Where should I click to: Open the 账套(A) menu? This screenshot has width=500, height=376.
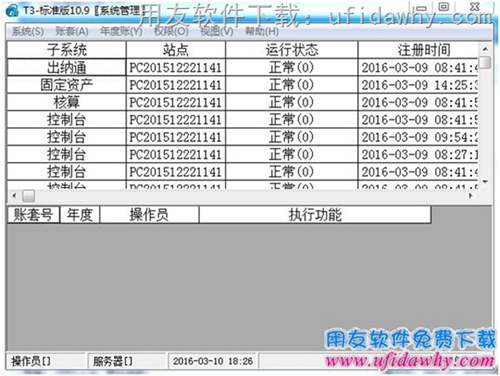click(x=72, y=32)
